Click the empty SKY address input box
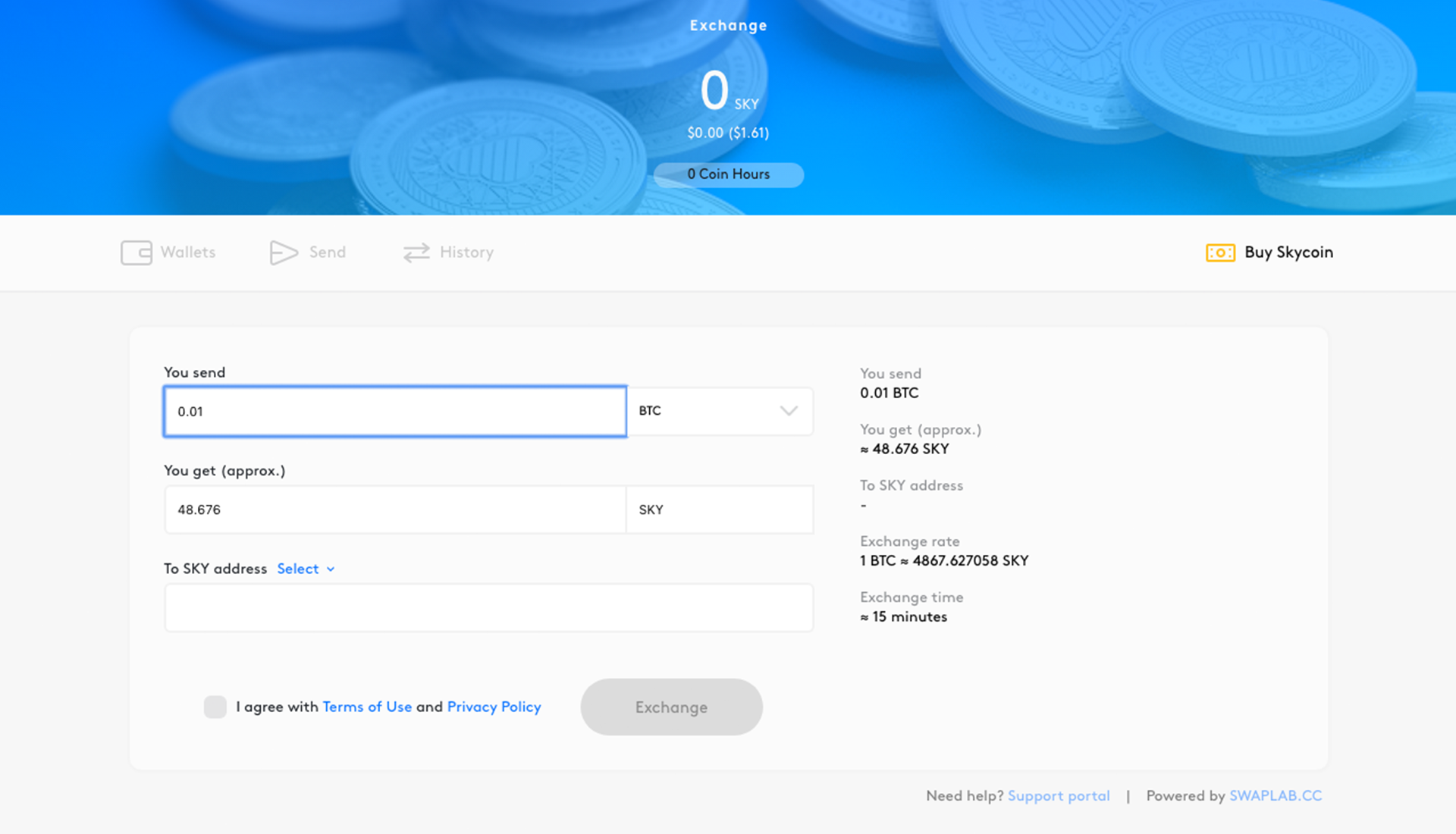This screenshot has height=834, width=1456. [488, 607]
